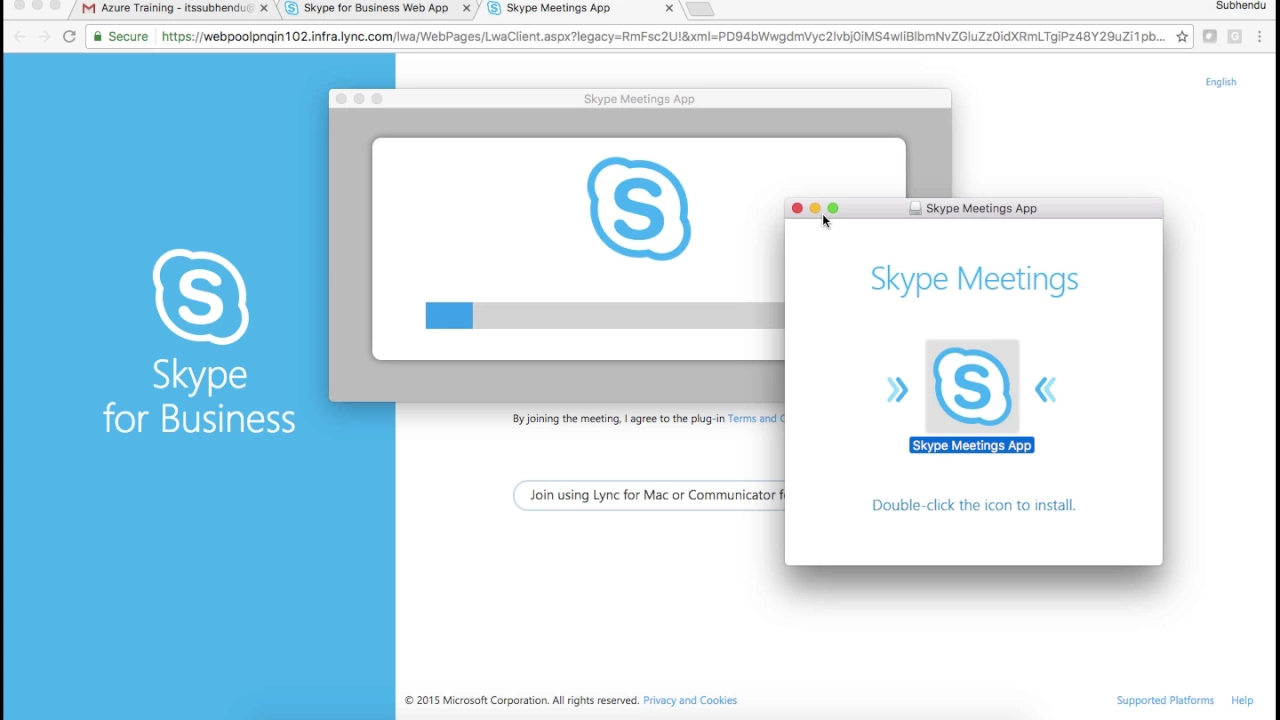Join using Lync for Mac or Communicator
Image resolution: width=1280 pixels, height=720 pixels.
click(650, 495)
